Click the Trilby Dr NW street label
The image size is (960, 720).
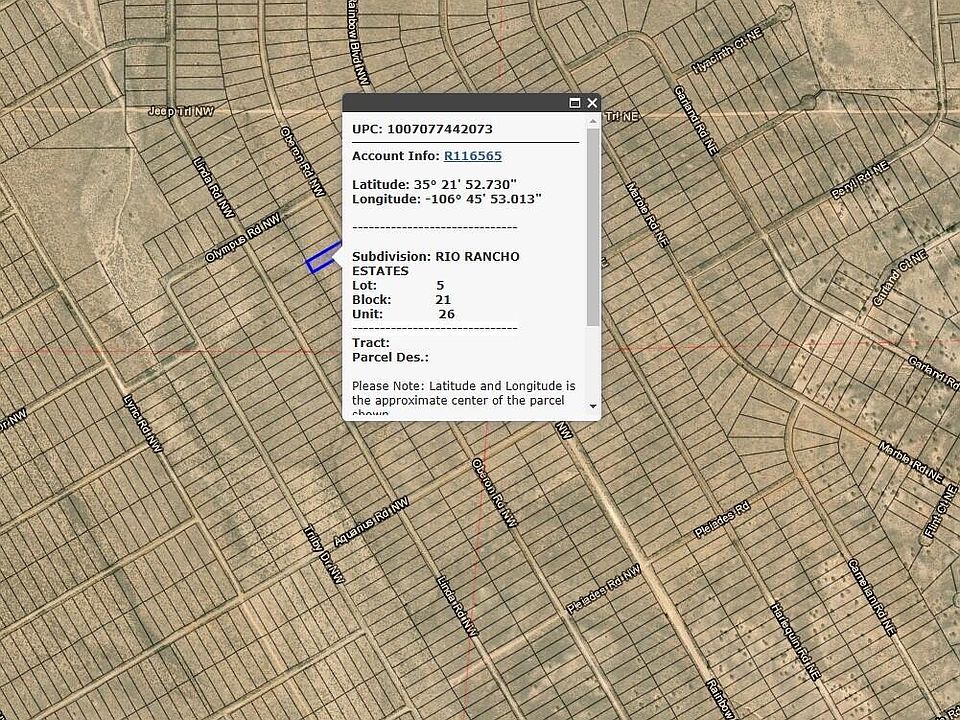pos(324,555)
